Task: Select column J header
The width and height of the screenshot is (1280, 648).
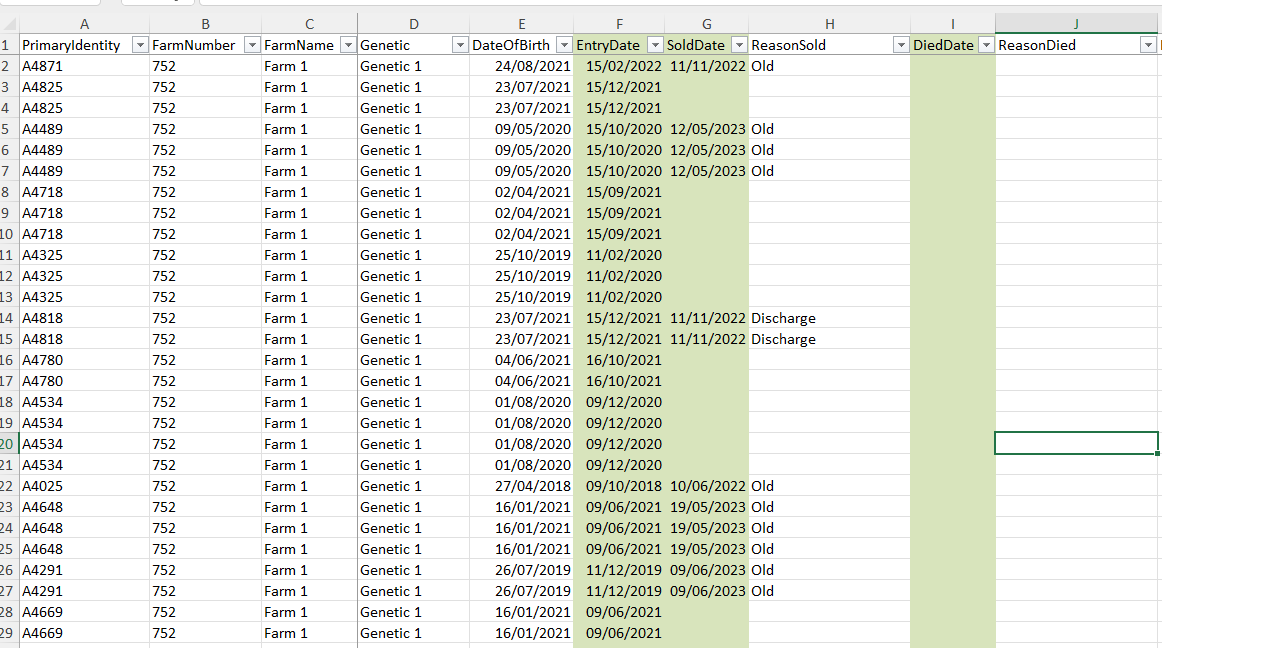Action: (1076, 24)
